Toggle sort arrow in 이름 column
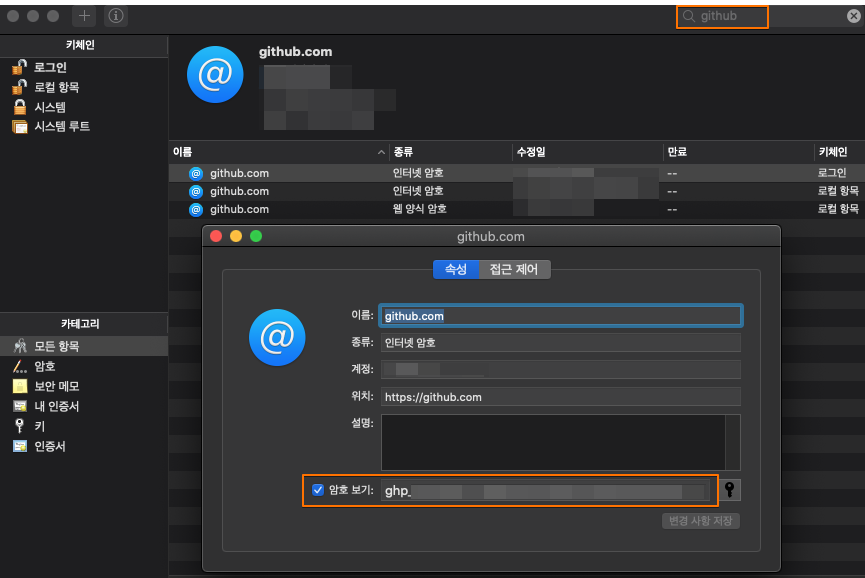The height and width of the screenshot is (578, 865). coord(381,152)
